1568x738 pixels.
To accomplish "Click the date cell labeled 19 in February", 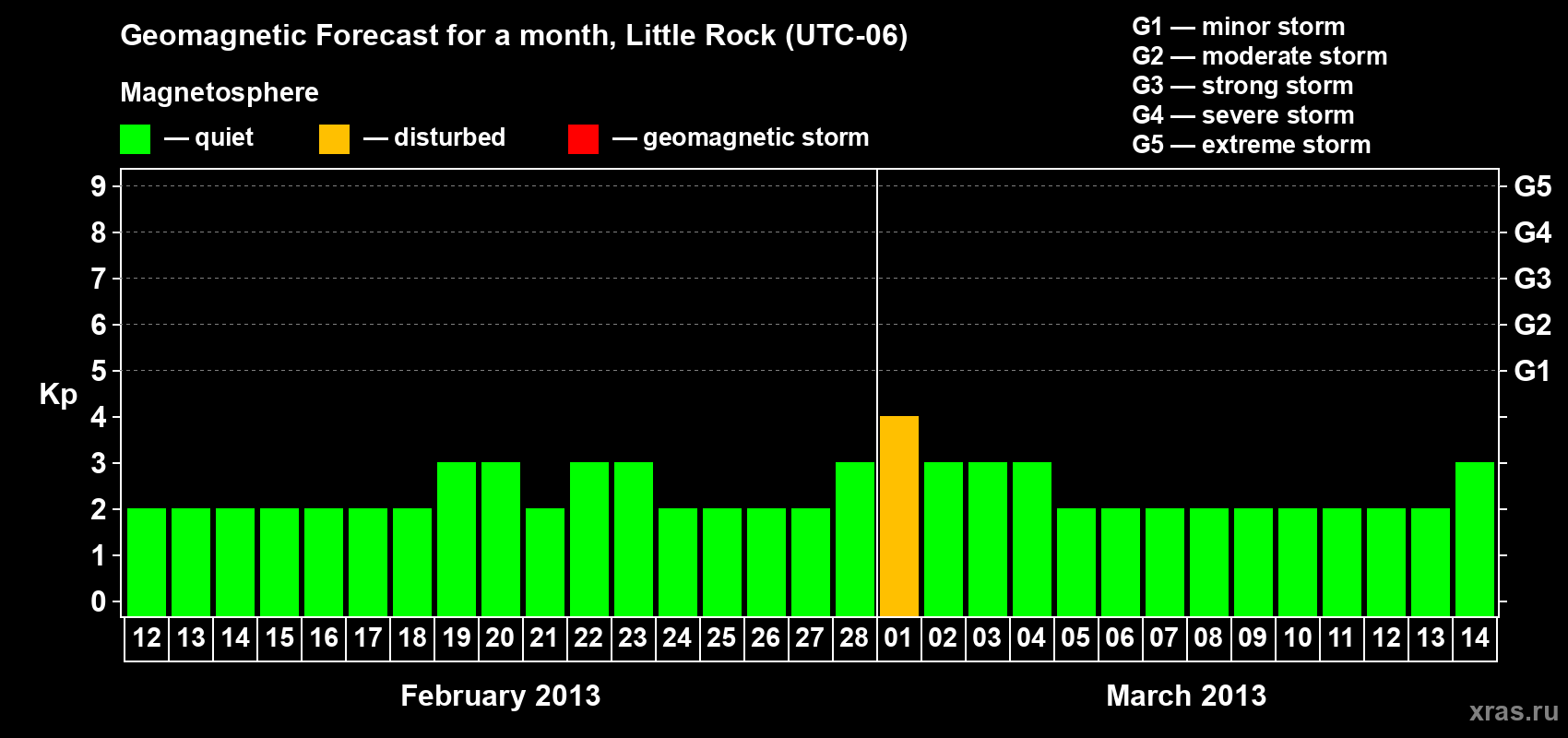I will [457, 638].
